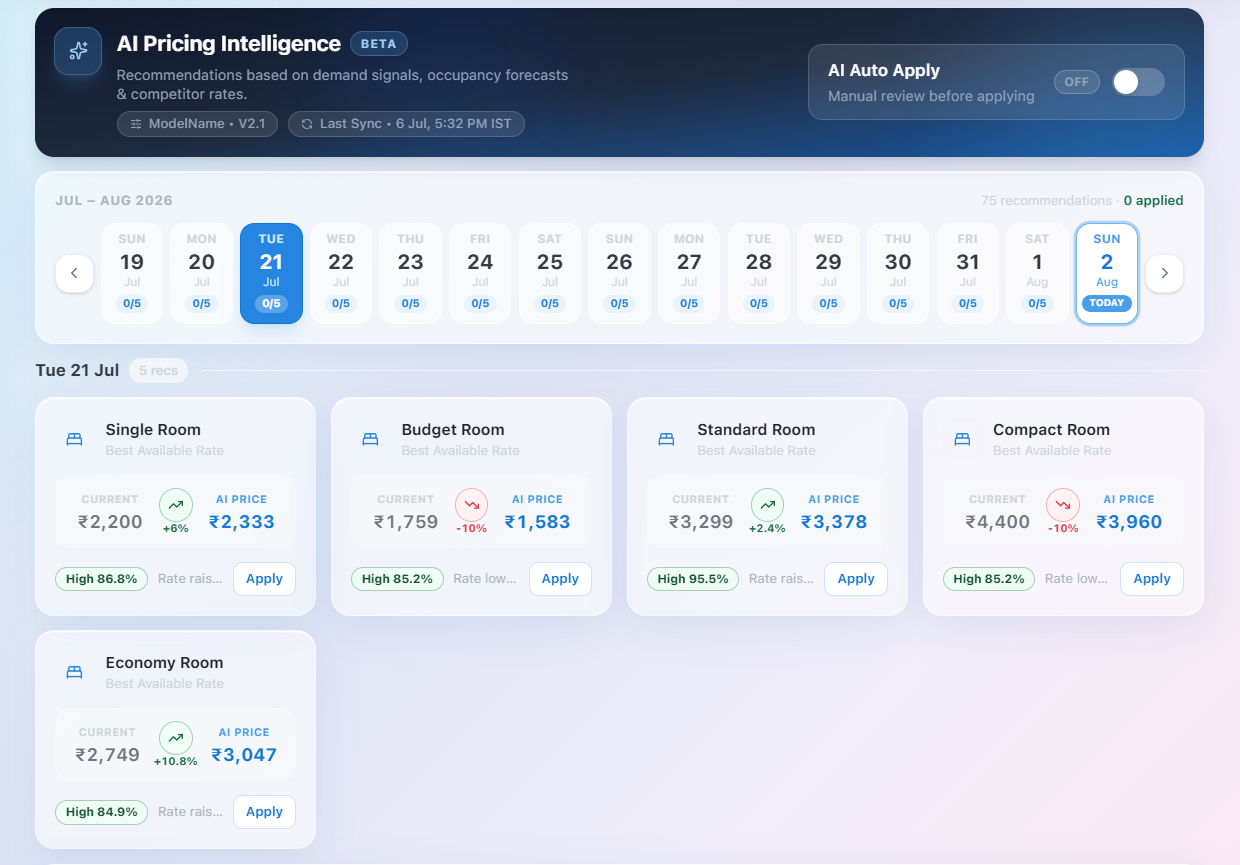Click the ModelName V2.1 chip
The width and height of the screenshot is (1240, 865).
pyautogui.click(x=197, y=124)
